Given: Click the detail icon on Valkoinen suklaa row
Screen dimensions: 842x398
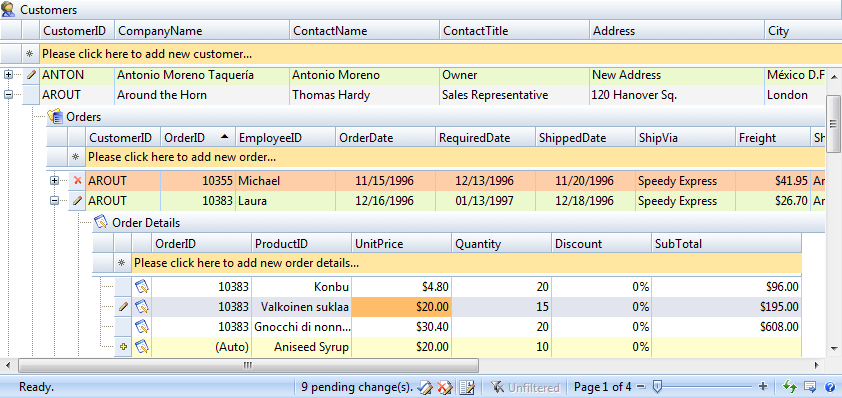Looking at the screenshot, I should (142, 307).
